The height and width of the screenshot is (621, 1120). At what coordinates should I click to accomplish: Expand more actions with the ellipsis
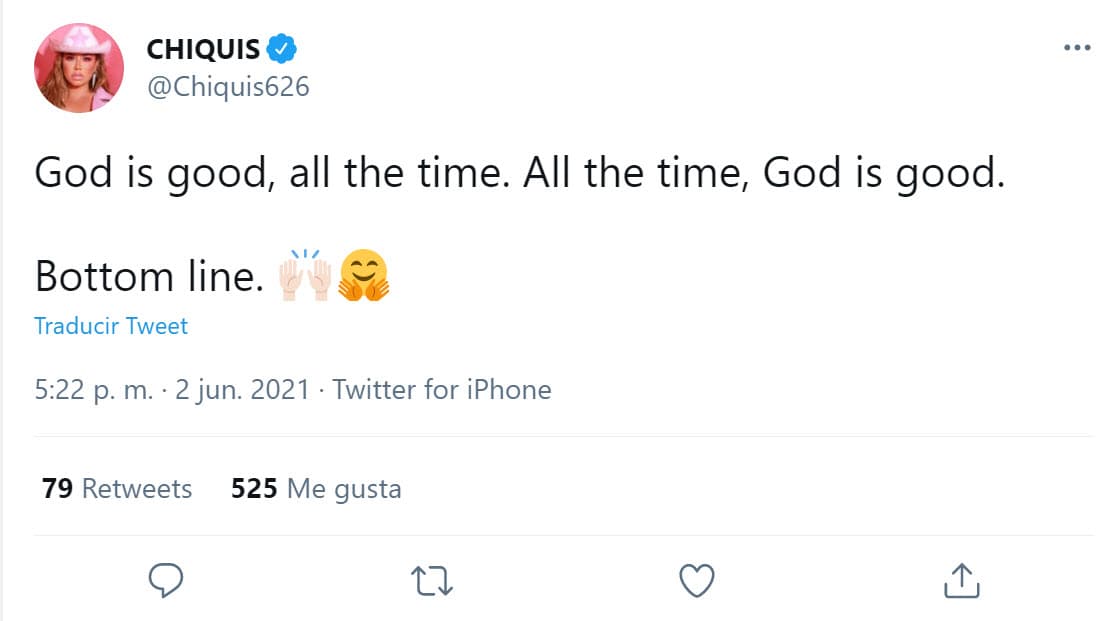tap(1077, 46)
